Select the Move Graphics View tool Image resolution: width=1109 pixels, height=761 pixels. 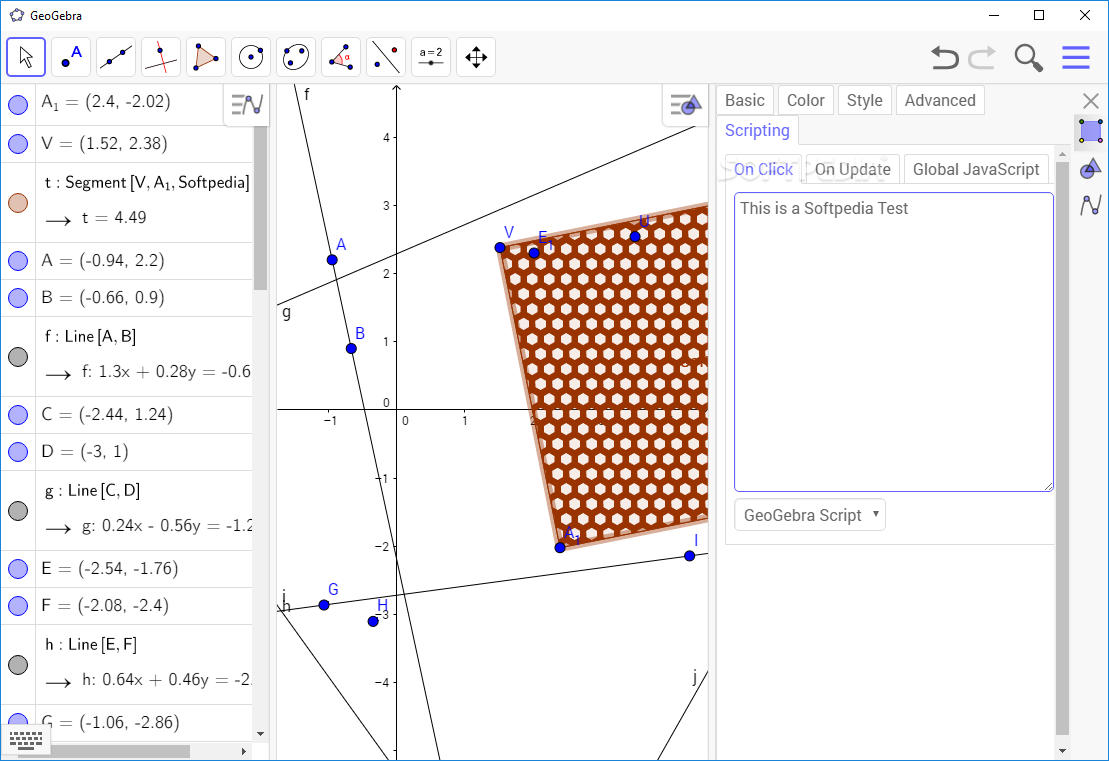(476, 57)
